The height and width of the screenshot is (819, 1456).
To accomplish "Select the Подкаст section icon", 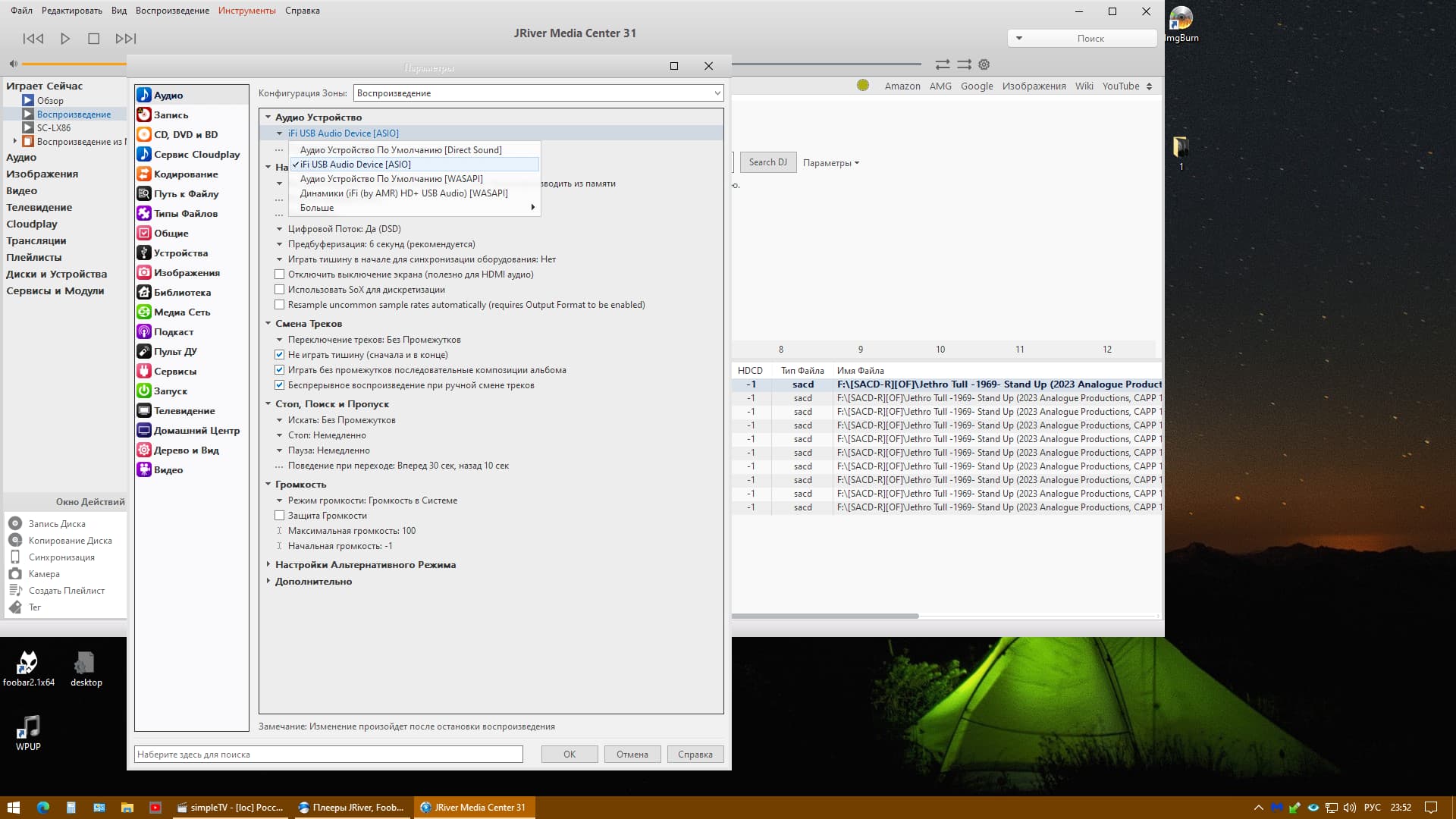I will pos(144,332).
